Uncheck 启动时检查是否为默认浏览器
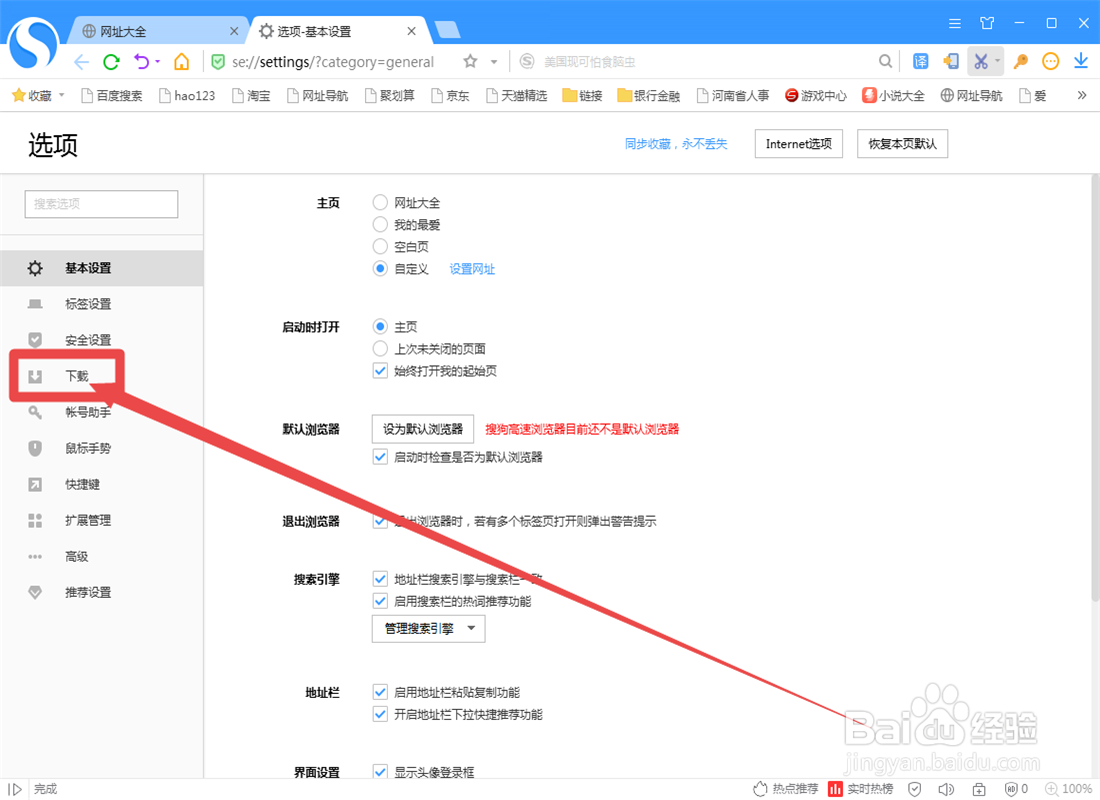The width and height of the screenshot is (1100, 800). point(380,455)
